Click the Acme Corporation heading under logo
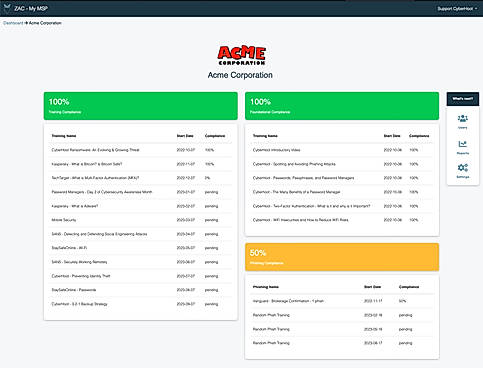The height and width of the screenshot is (368, 483). 240,75
